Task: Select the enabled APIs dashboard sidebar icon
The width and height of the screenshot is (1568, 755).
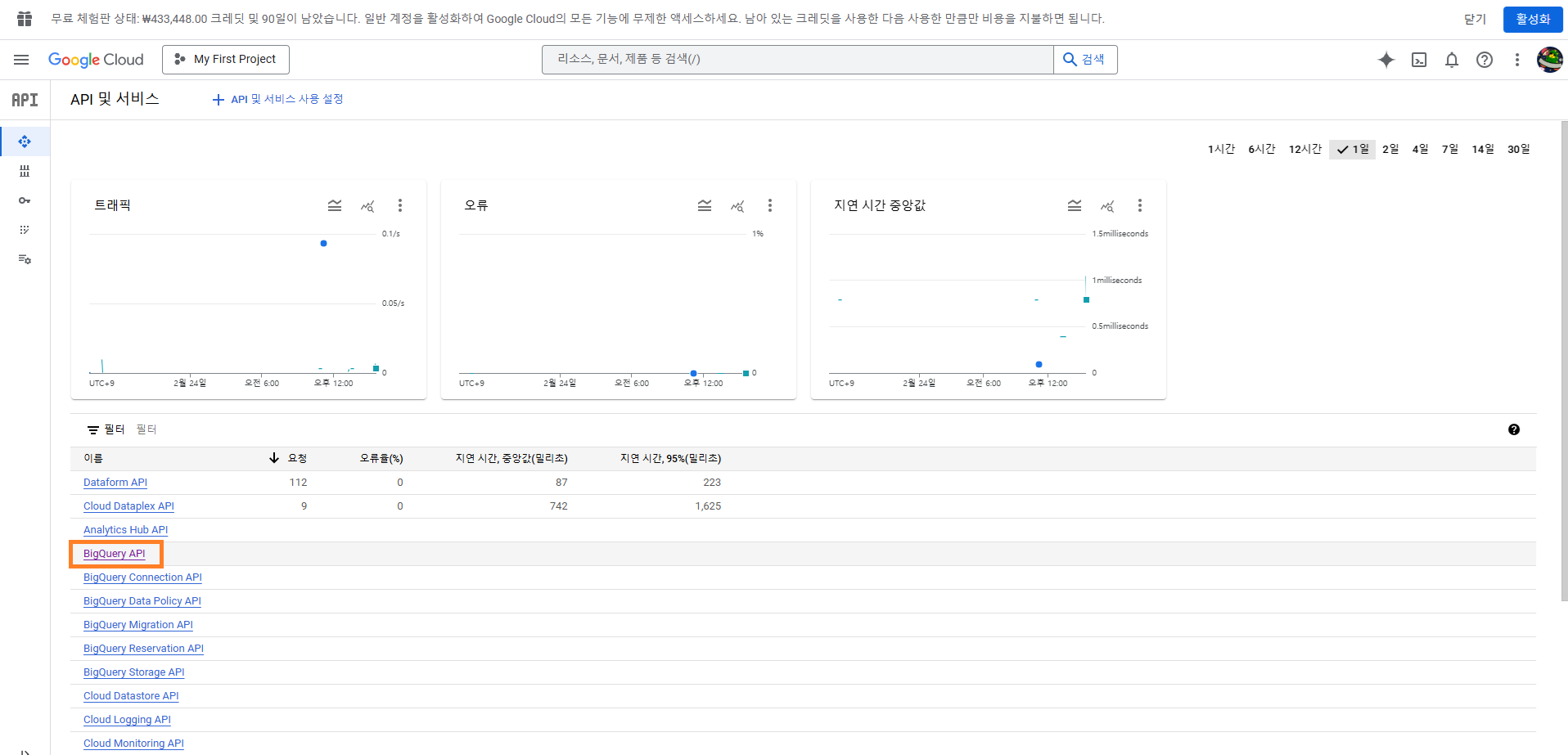Action: 25,142
